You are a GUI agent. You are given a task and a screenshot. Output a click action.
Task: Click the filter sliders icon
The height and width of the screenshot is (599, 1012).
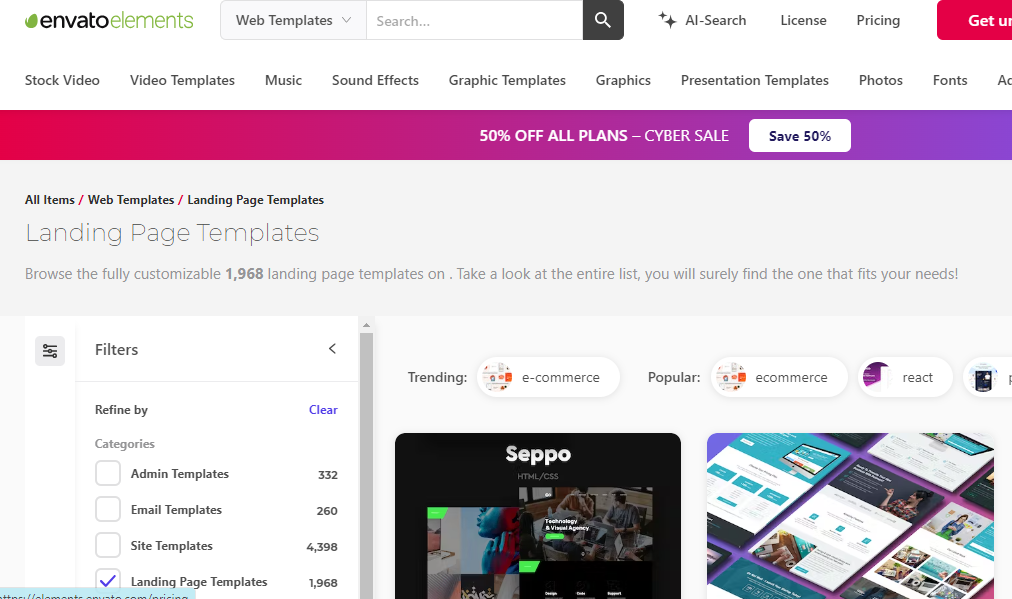click(50, 351)
